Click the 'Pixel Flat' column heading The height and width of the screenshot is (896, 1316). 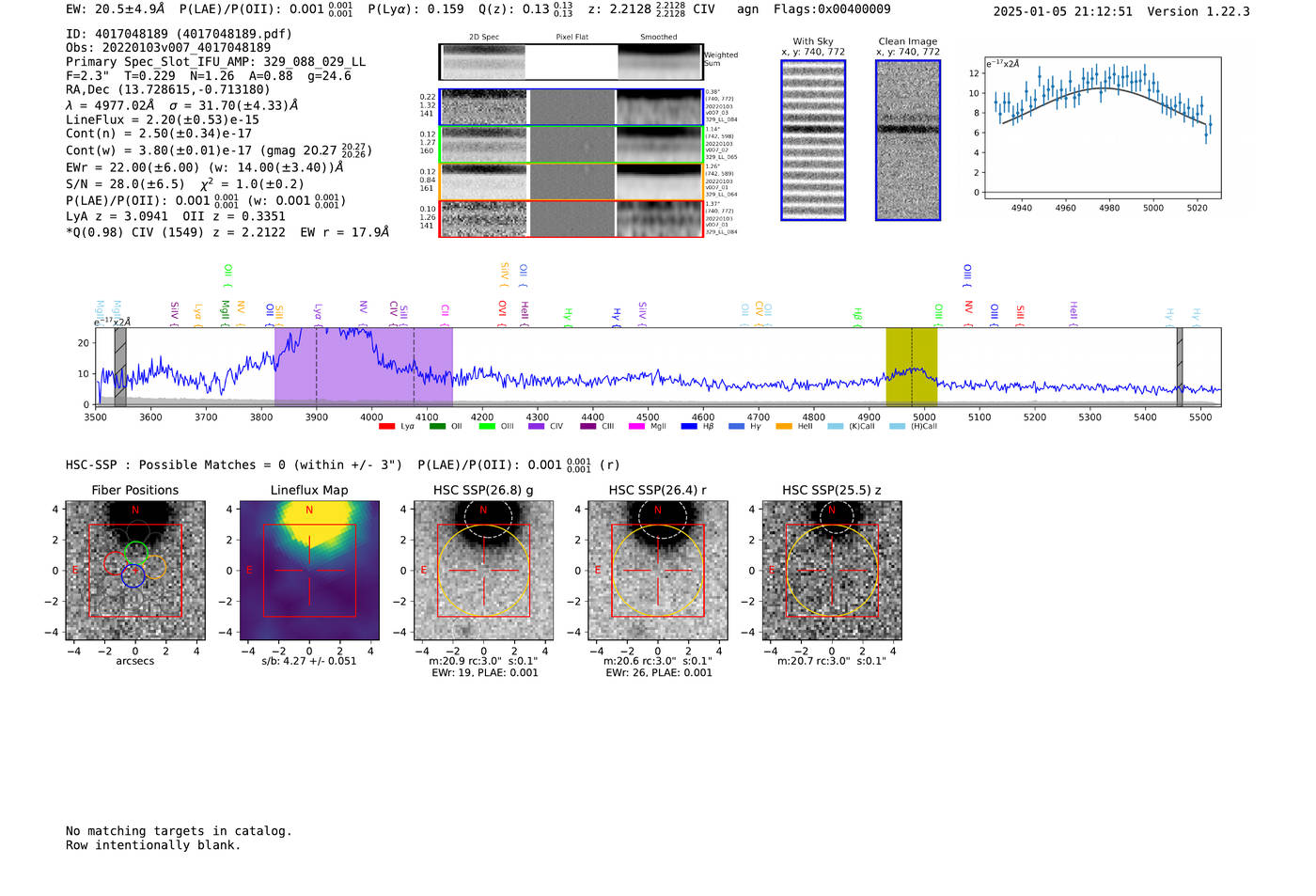572,38
